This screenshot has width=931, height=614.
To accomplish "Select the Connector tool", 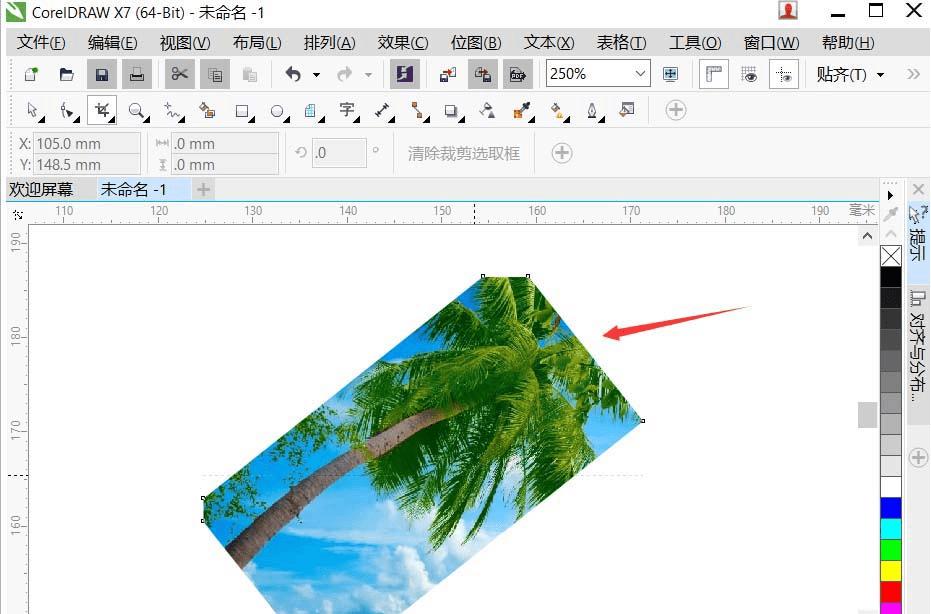I will tap(417, 110).
